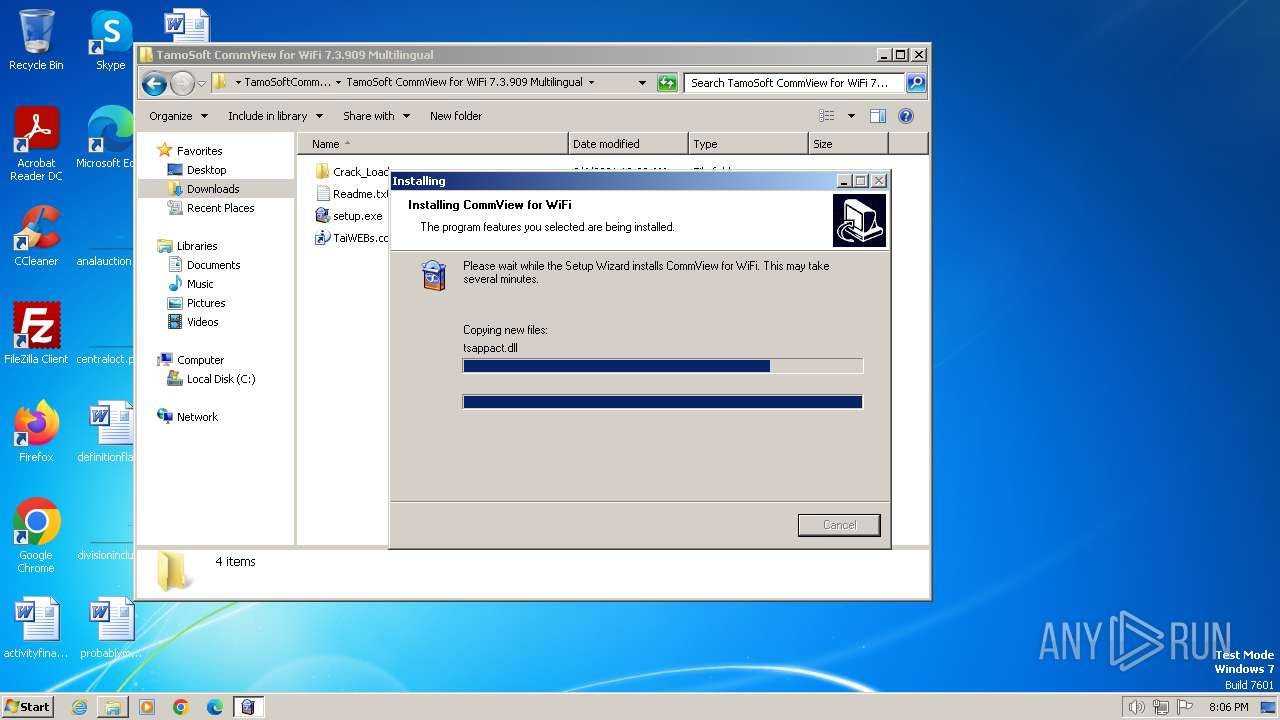Cancel the CommView installation
The image size is (1280, 720).
pos(839,525)
